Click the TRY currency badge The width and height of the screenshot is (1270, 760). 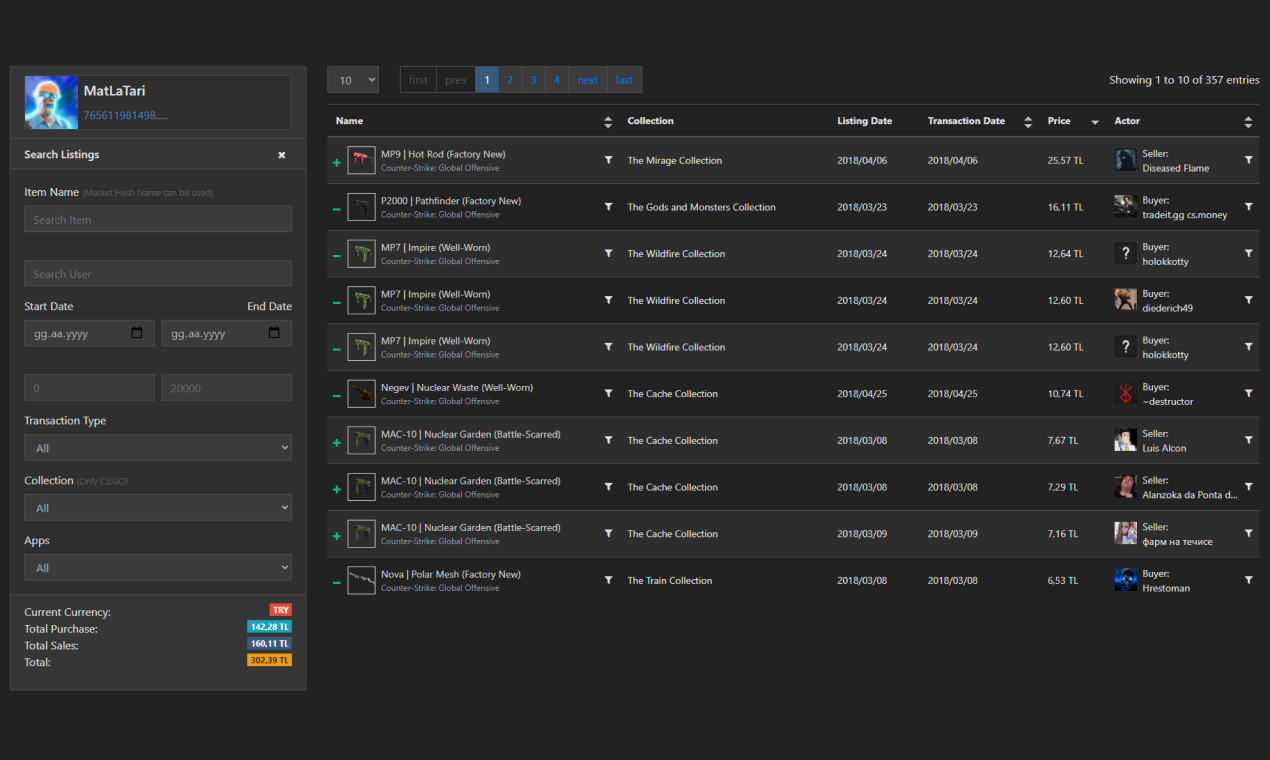click(x=280, y=610)
